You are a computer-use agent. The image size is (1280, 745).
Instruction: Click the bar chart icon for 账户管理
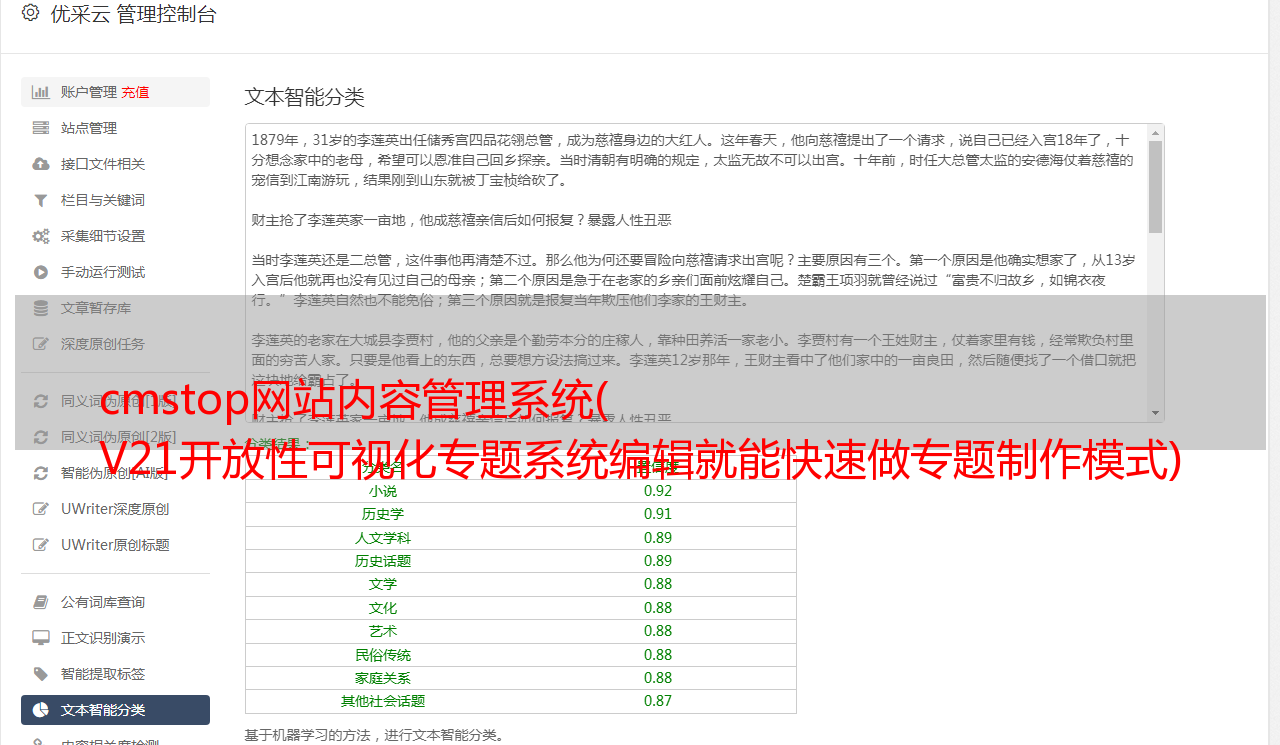click(x=41, y=92)
